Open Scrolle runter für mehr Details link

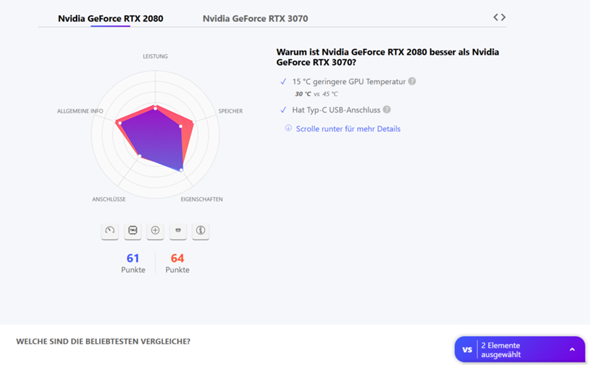[x=348, y=129]
